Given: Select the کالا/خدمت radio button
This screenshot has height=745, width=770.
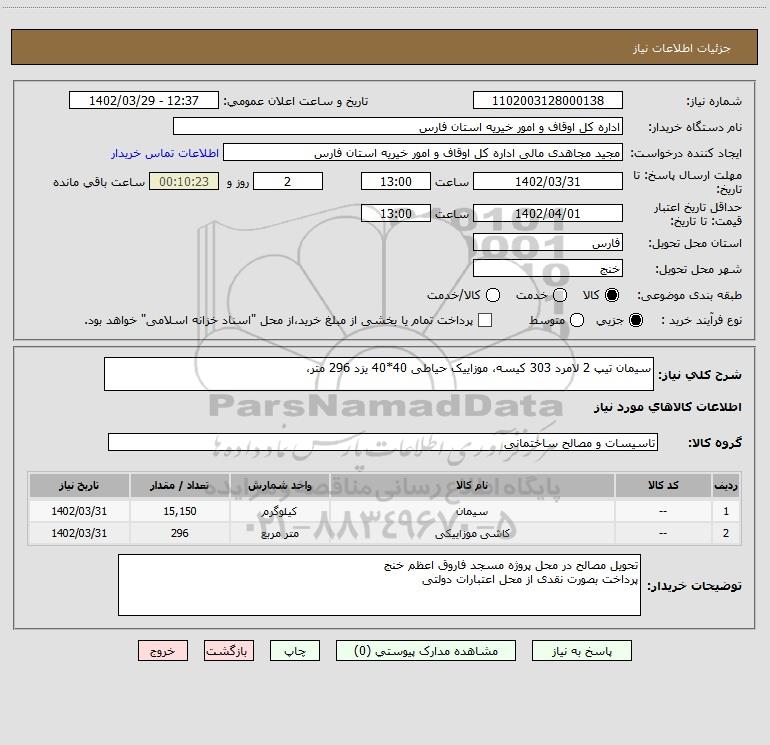Looking at the screenshot, I should [x=493, y=295].
